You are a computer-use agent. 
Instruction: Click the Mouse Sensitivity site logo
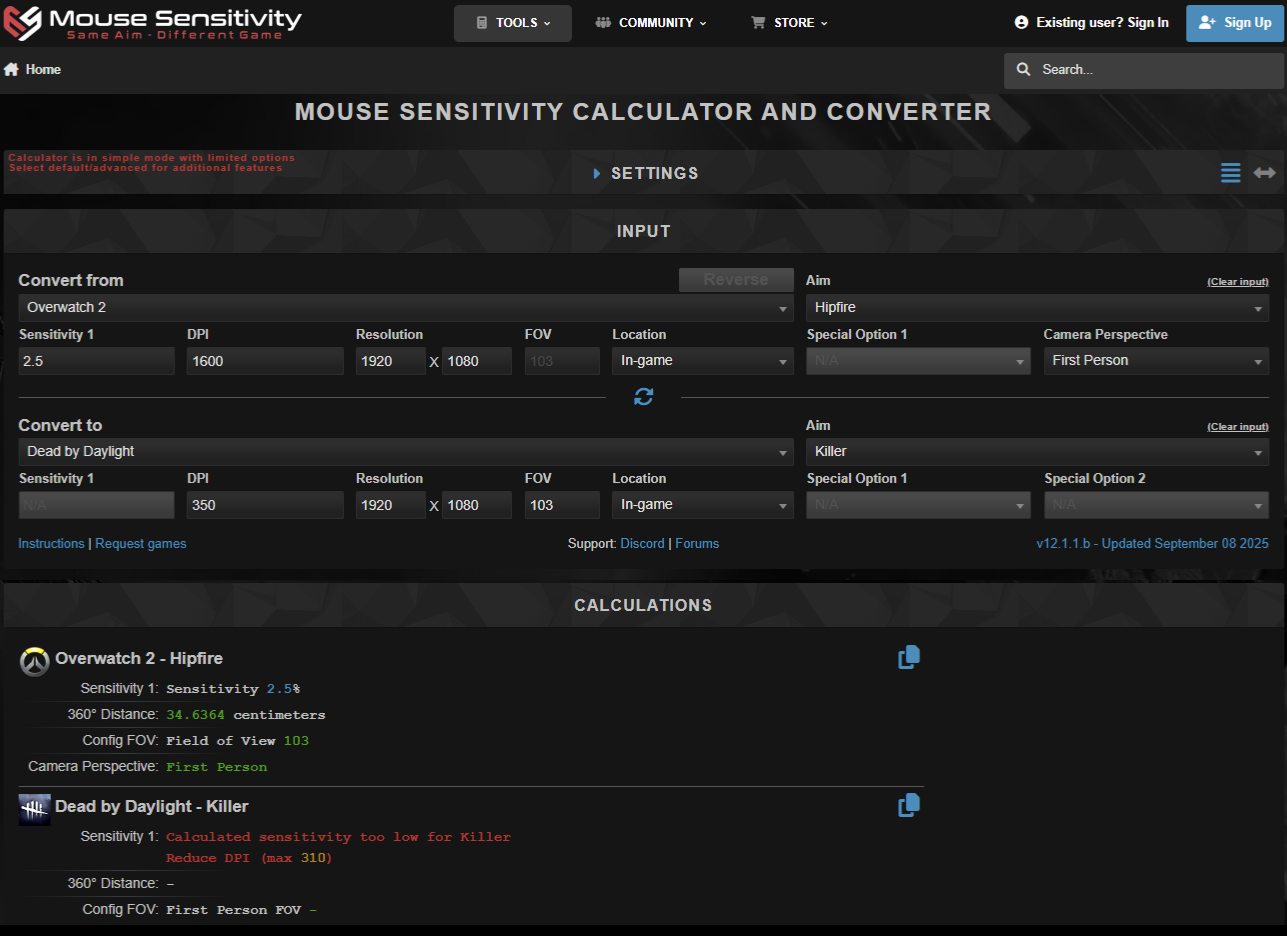154,23
